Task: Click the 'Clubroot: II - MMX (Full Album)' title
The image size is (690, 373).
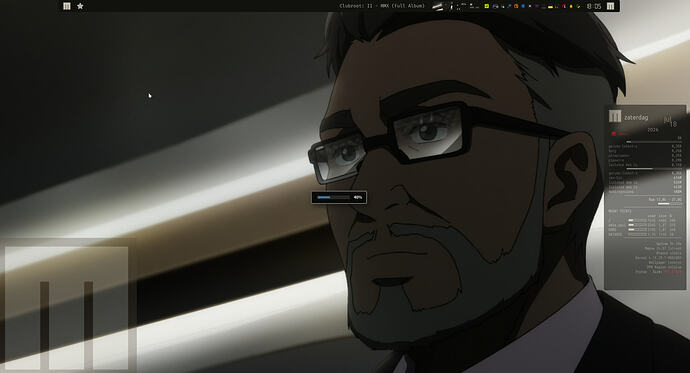Action: pyautogui.click(x=382, y=6)
